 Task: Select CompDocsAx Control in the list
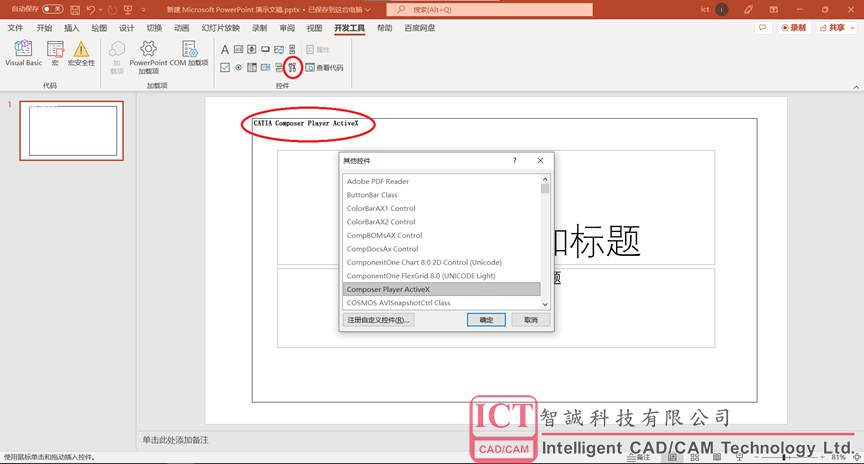[x=441, y=249]
